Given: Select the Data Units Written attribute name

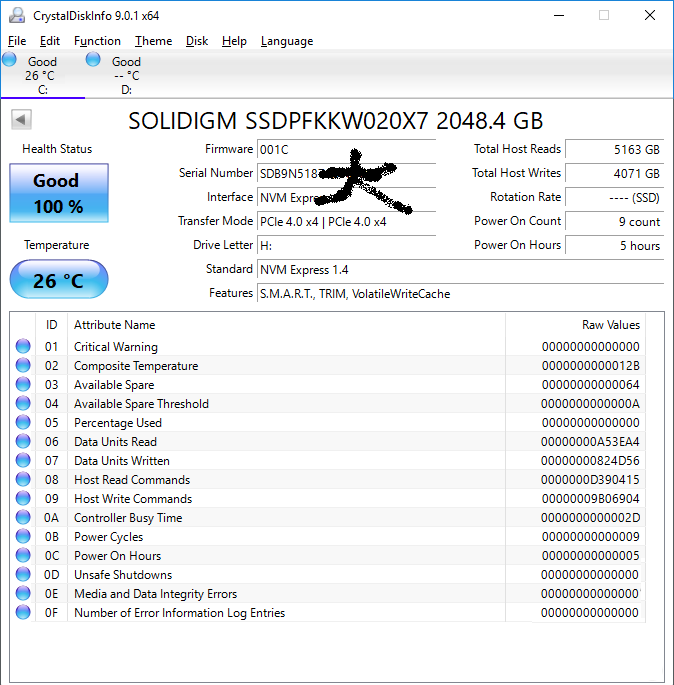Looking at the screenshot, I should pos(122,460).
